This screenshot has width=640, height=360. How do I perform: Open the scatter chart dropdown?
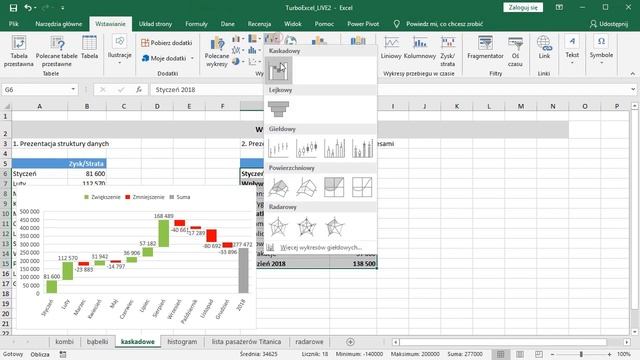coord(254,62)
